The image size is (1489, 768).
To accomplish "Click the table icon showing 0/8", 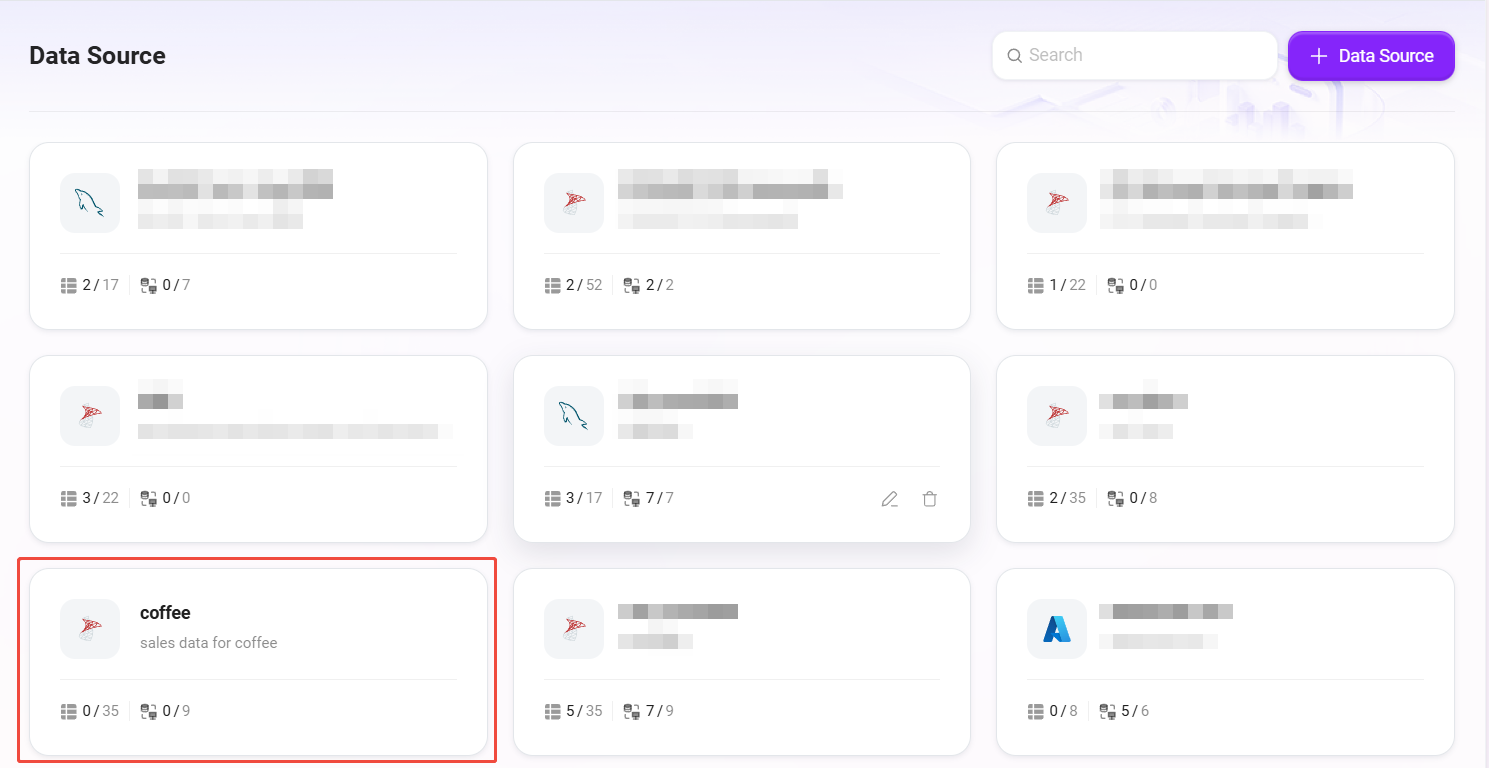I will click(1036, 712).
